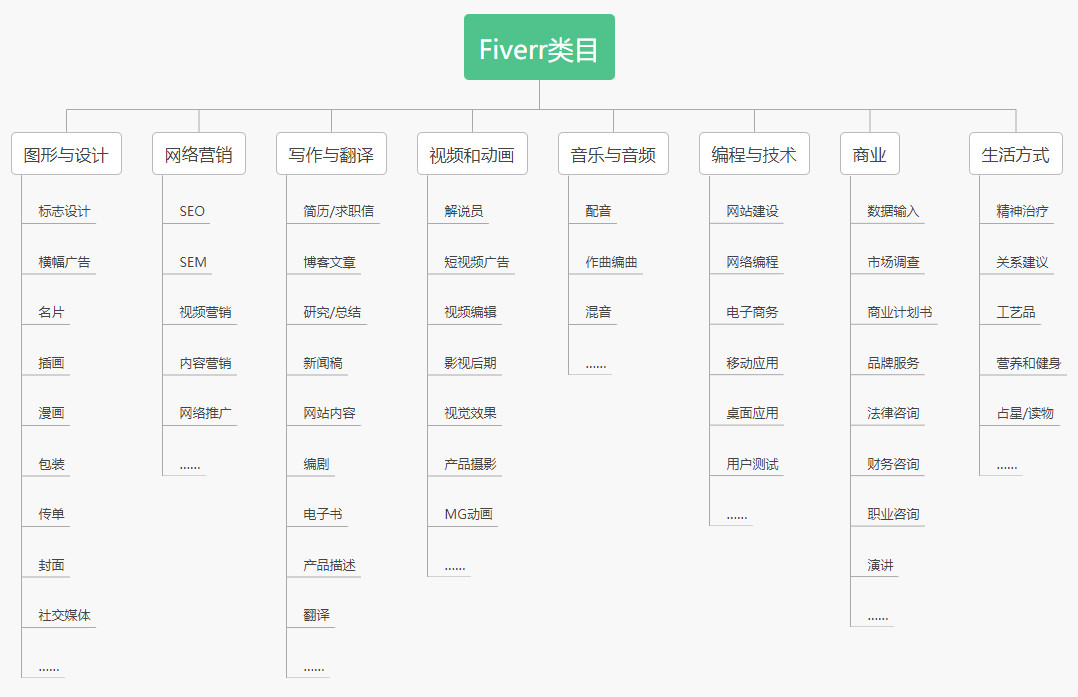Select the 视频和动画 category node
The image size is (1078, 697).
coord(472,154)
